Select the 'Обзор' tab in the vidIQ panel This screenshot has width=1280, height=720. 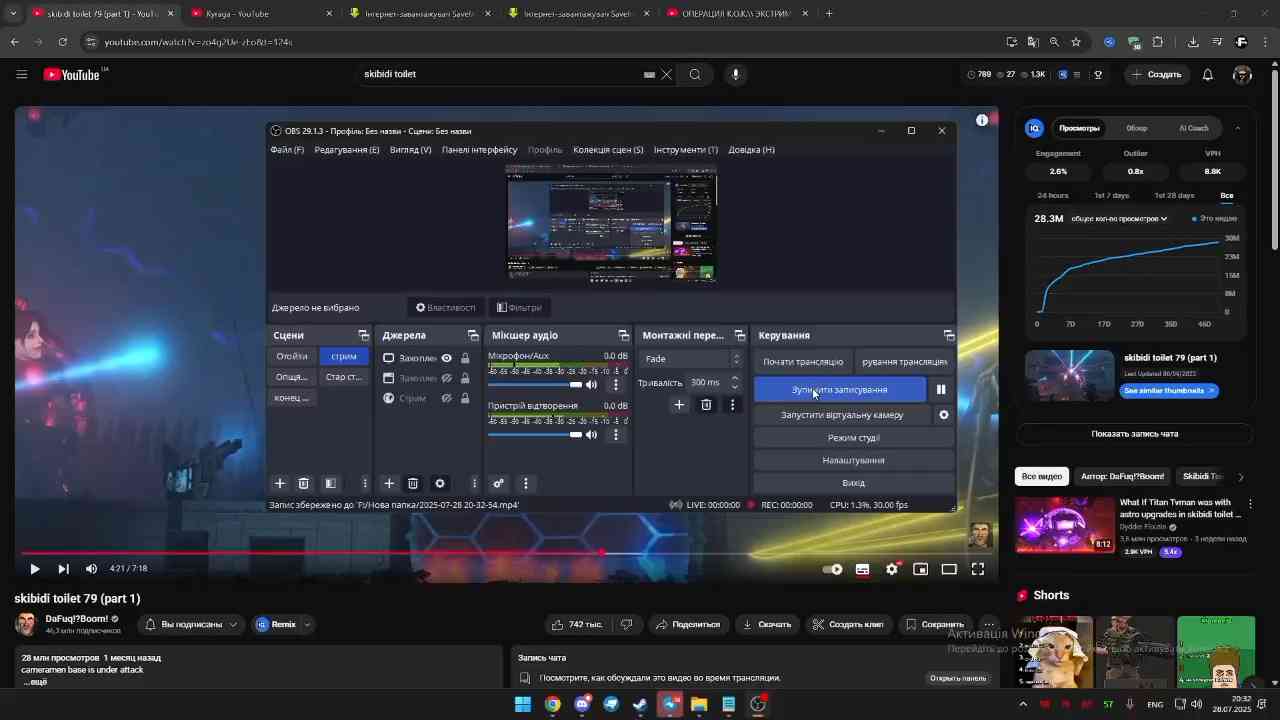pos(1135,128)
